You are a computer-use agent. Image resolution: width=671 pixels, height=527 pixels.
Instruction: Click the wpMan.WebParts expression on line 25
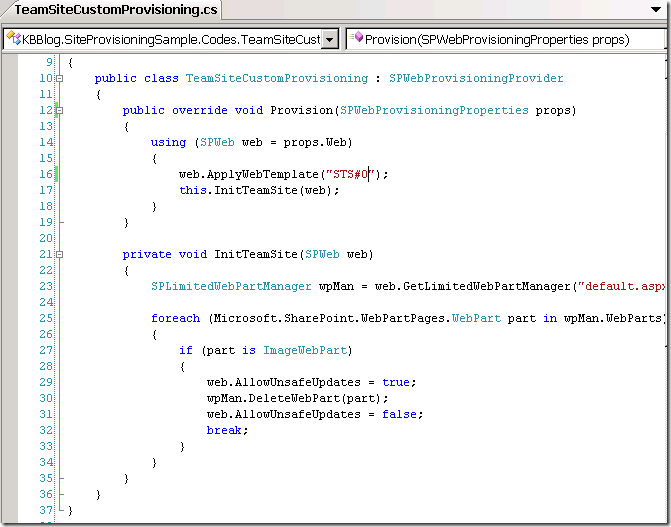[x=613, y=318]
